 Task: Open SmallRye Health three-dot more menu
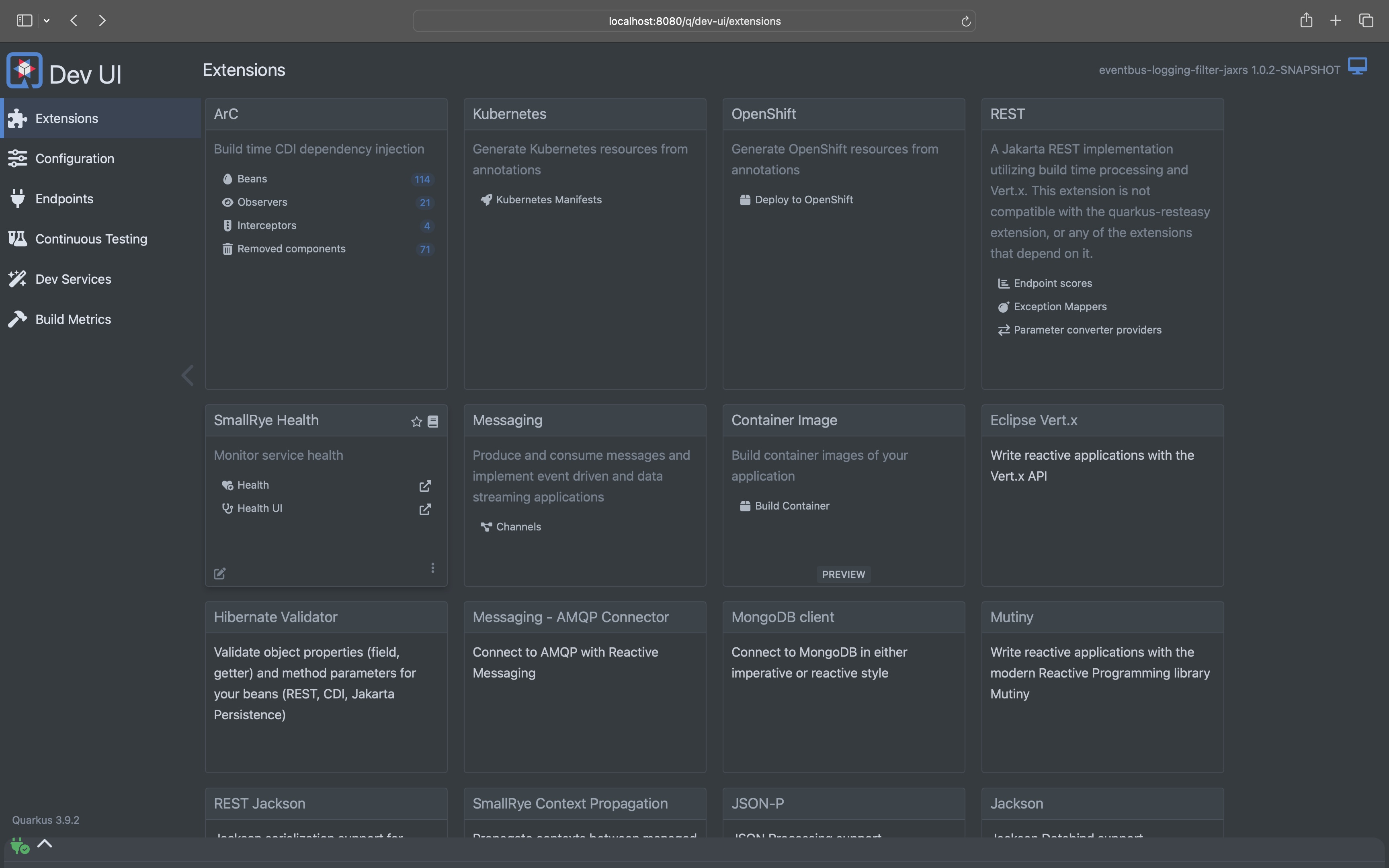point(432,568)
